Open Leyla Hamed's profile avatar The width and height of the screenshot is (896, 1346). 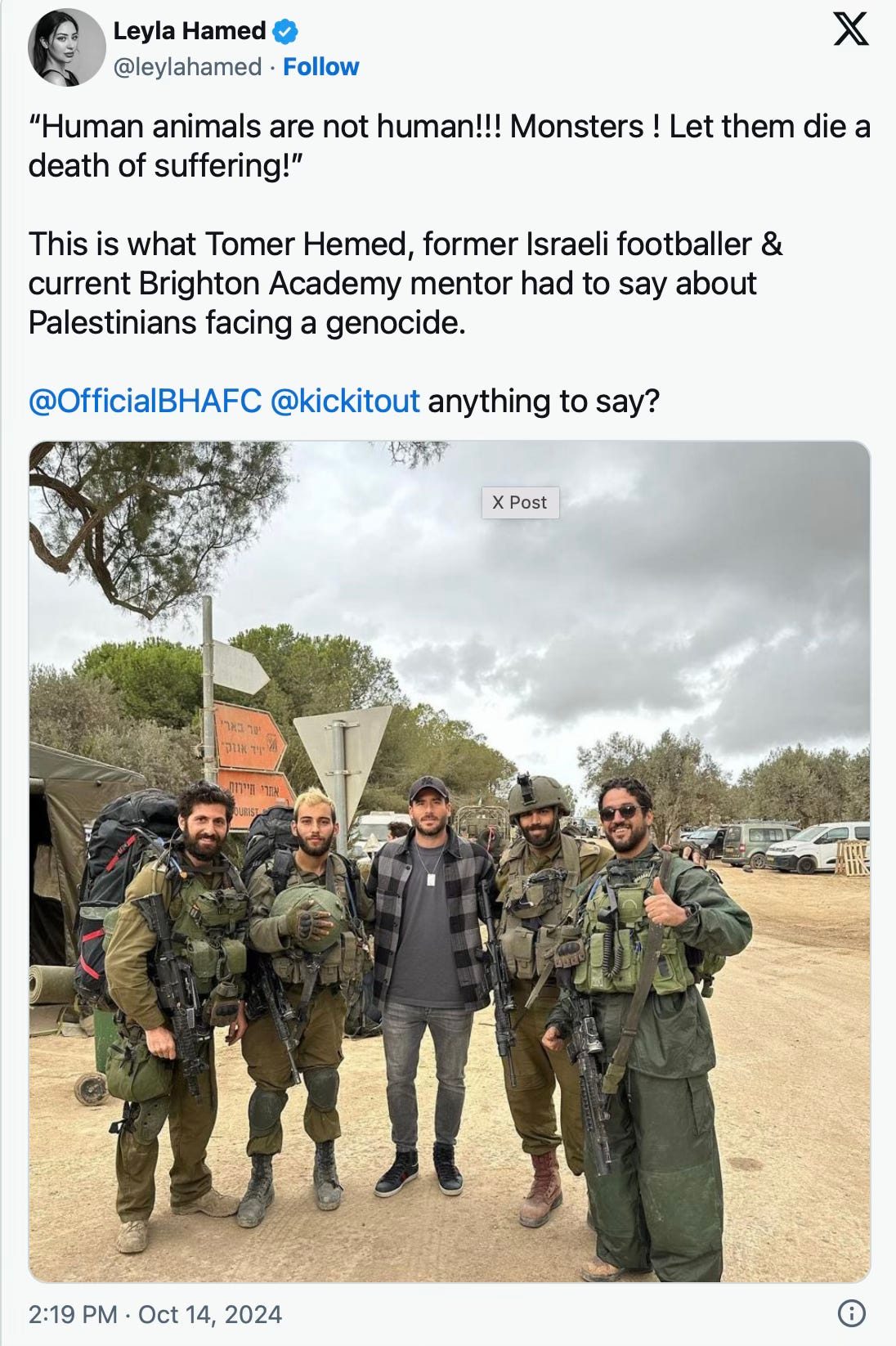(x=67, y=47)
